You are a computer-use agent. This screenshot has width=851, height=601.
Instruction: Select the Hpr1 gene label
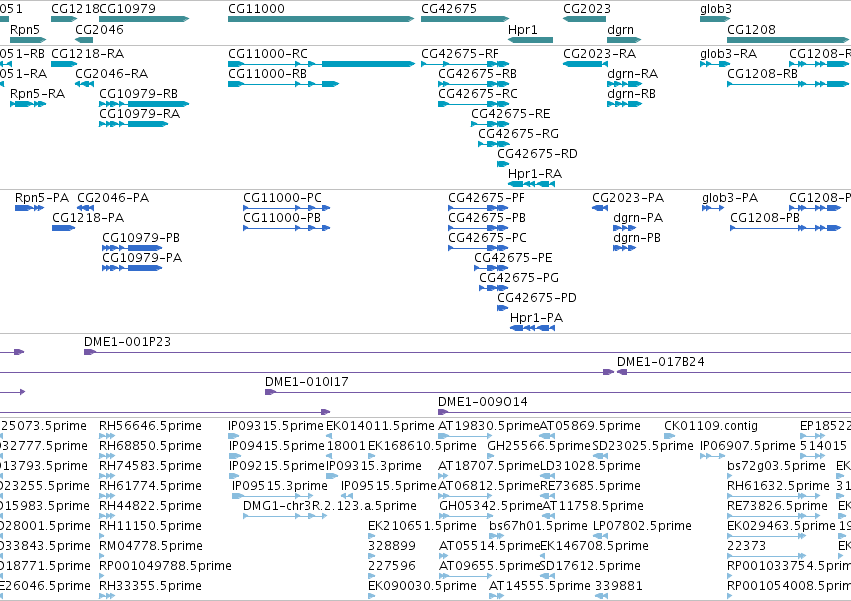click(522, 29)
